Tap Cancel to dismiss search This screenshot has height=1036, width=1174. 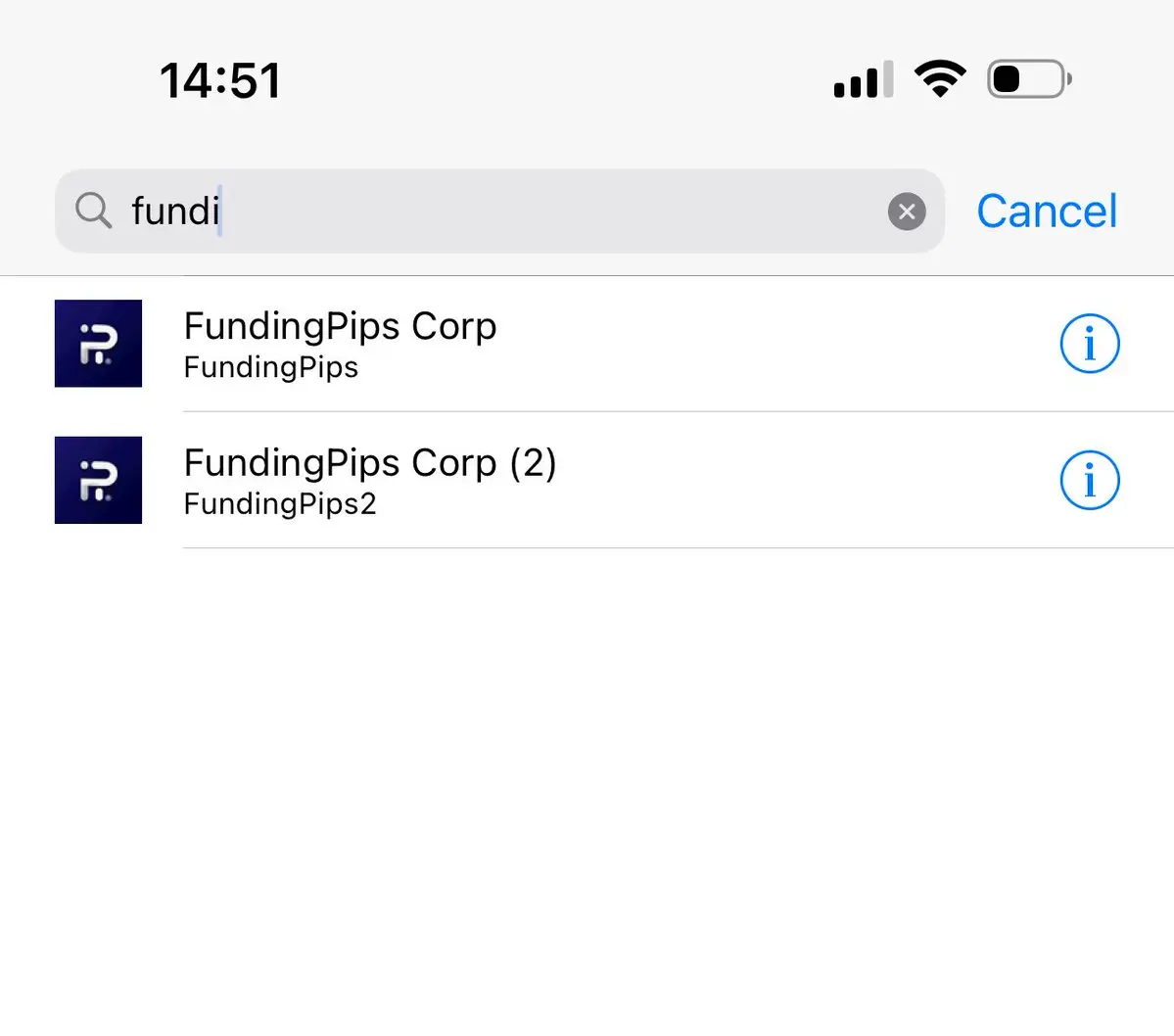click(1046, 211)
